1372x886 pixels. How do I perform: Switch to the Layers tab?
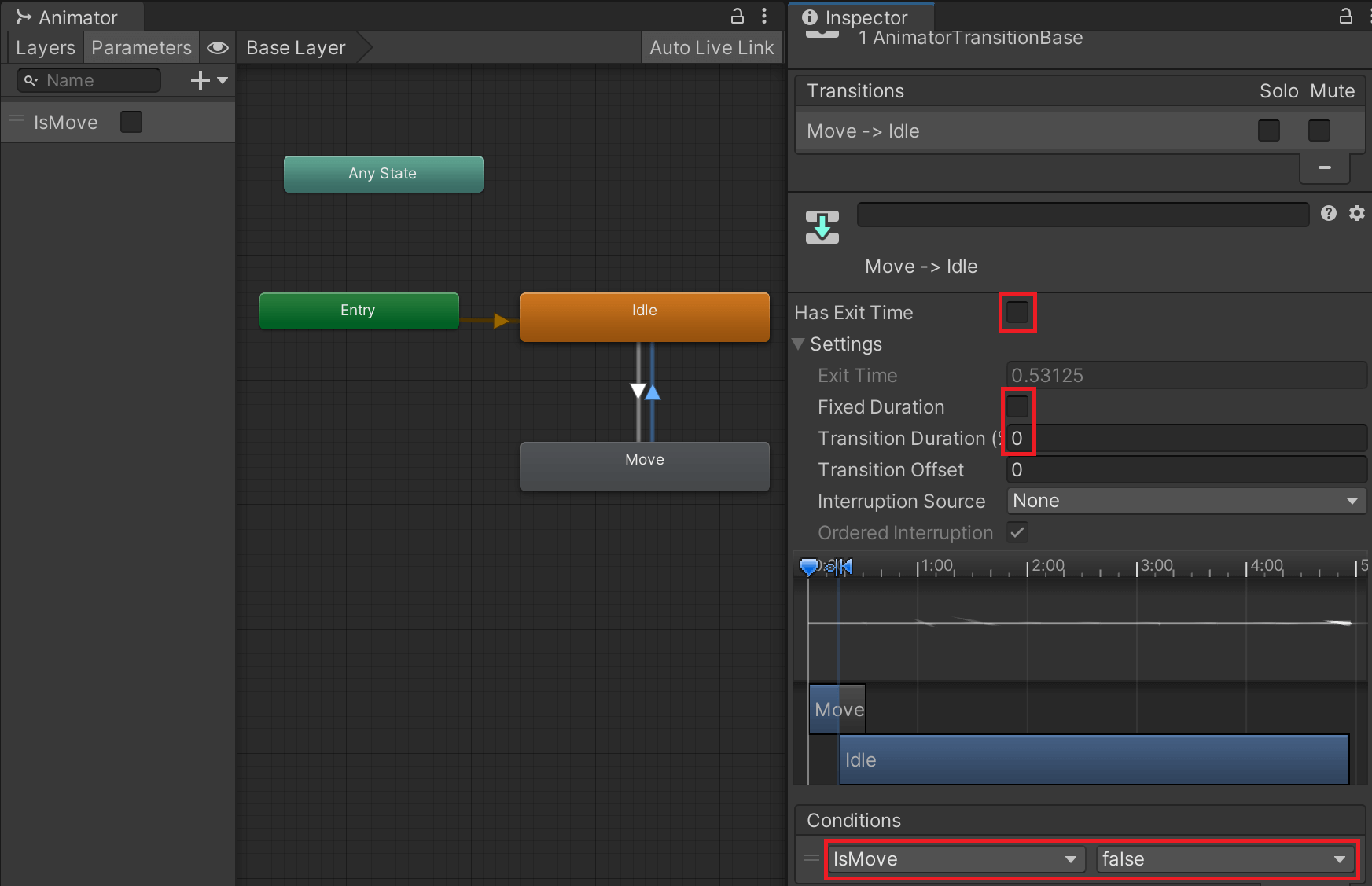(x=45, y=48)
